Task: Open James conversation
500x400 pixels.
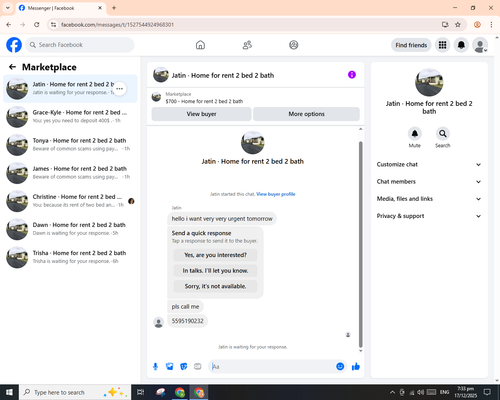Action: click(x=70, y=173)
